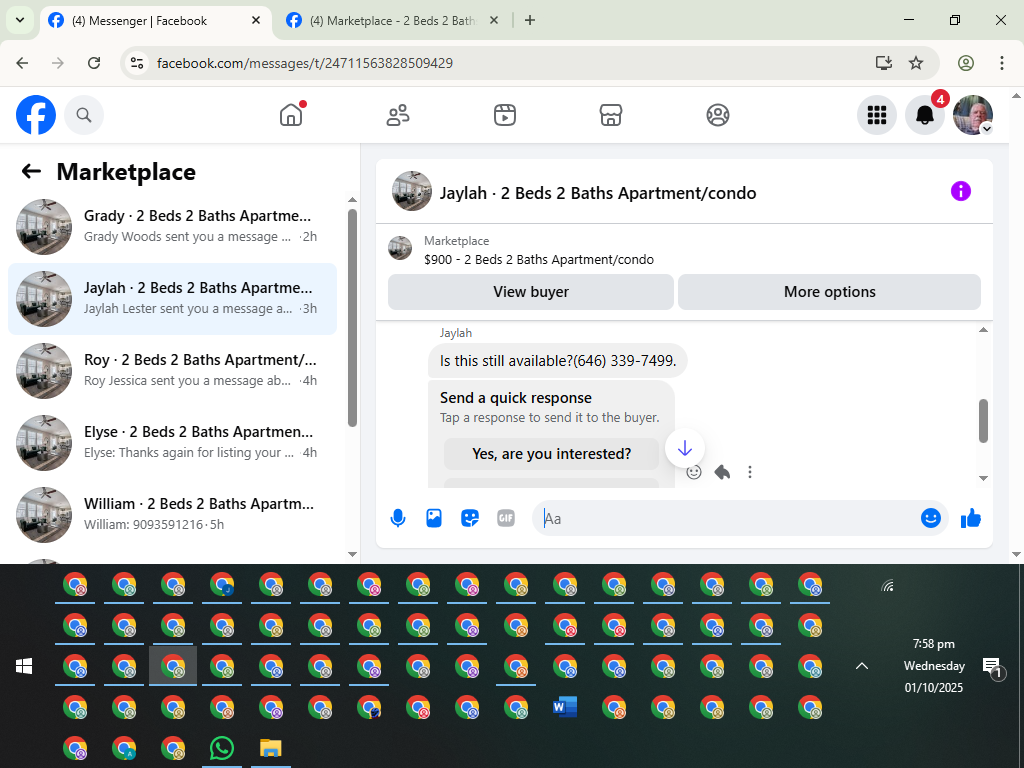Switch to the Marketplace 2 Beds browser tab
The width and height of the screenshot is (1024, 768).
pyautogui.click(x=393, y=21)
